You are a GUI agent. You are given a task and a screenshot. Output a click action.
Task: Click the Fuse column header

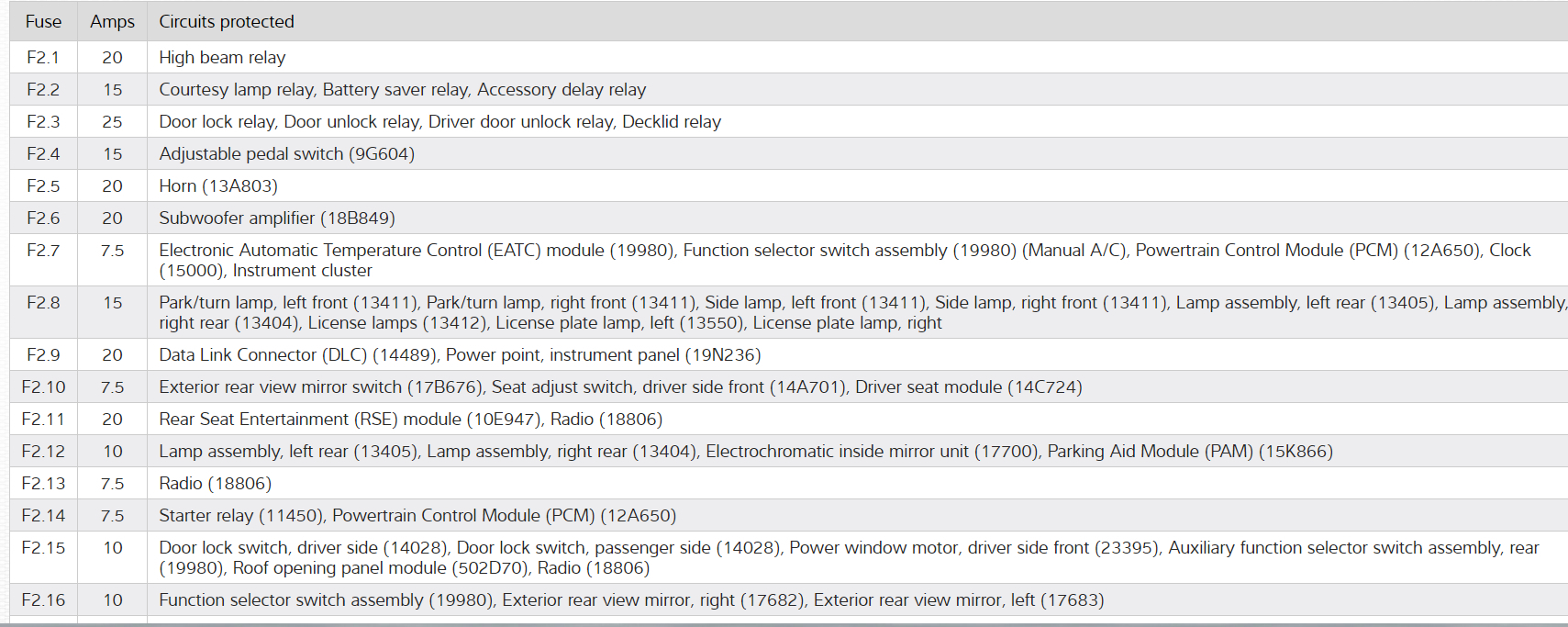[x=43, y=21]
